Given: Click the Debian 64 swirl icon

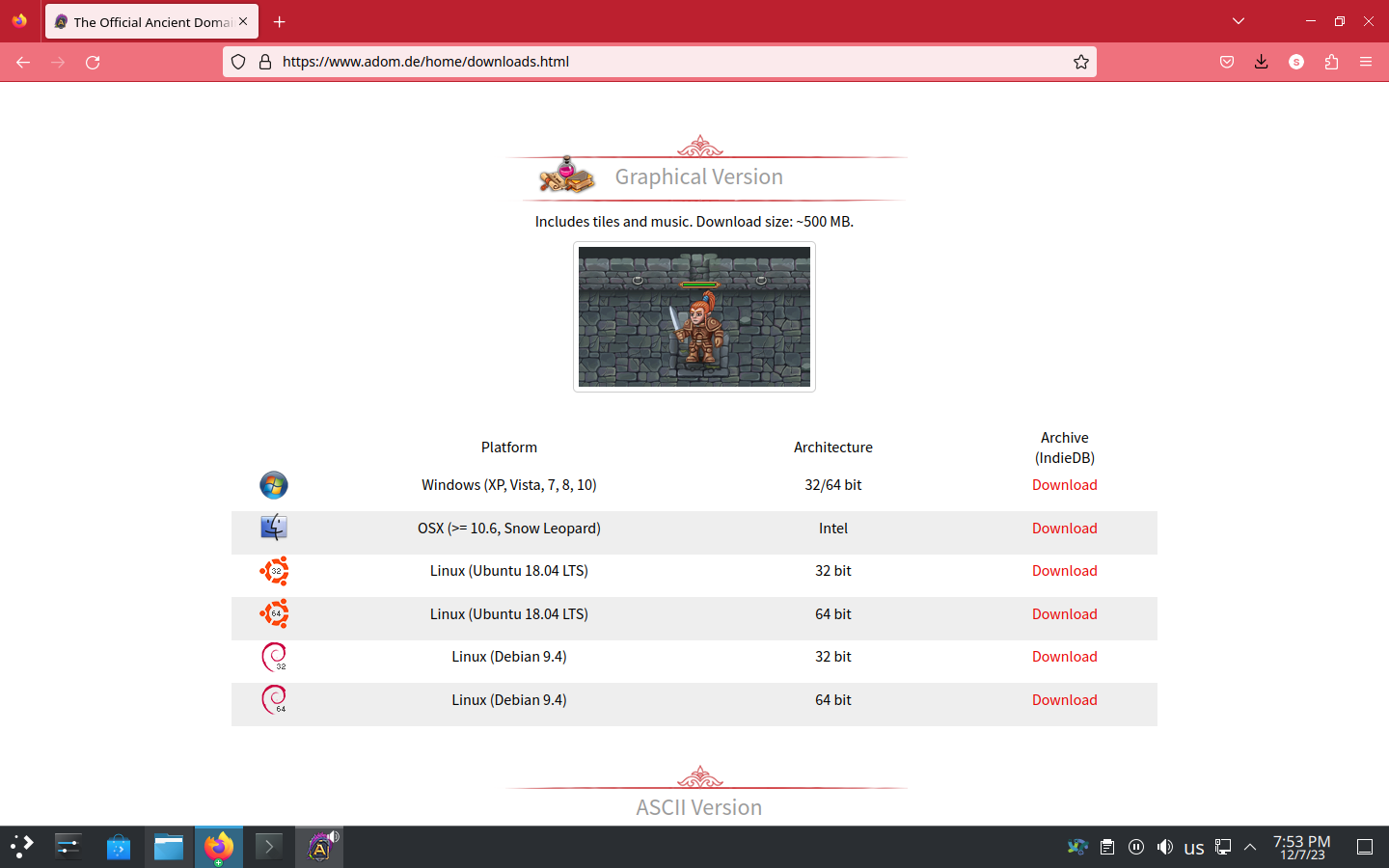Looking at the screenshot, I should (275, 699).
